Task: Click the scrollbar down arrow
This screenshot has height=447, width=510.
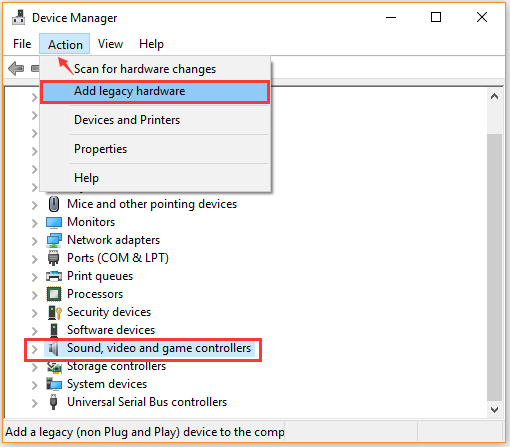Action: [x=494, y=409]
